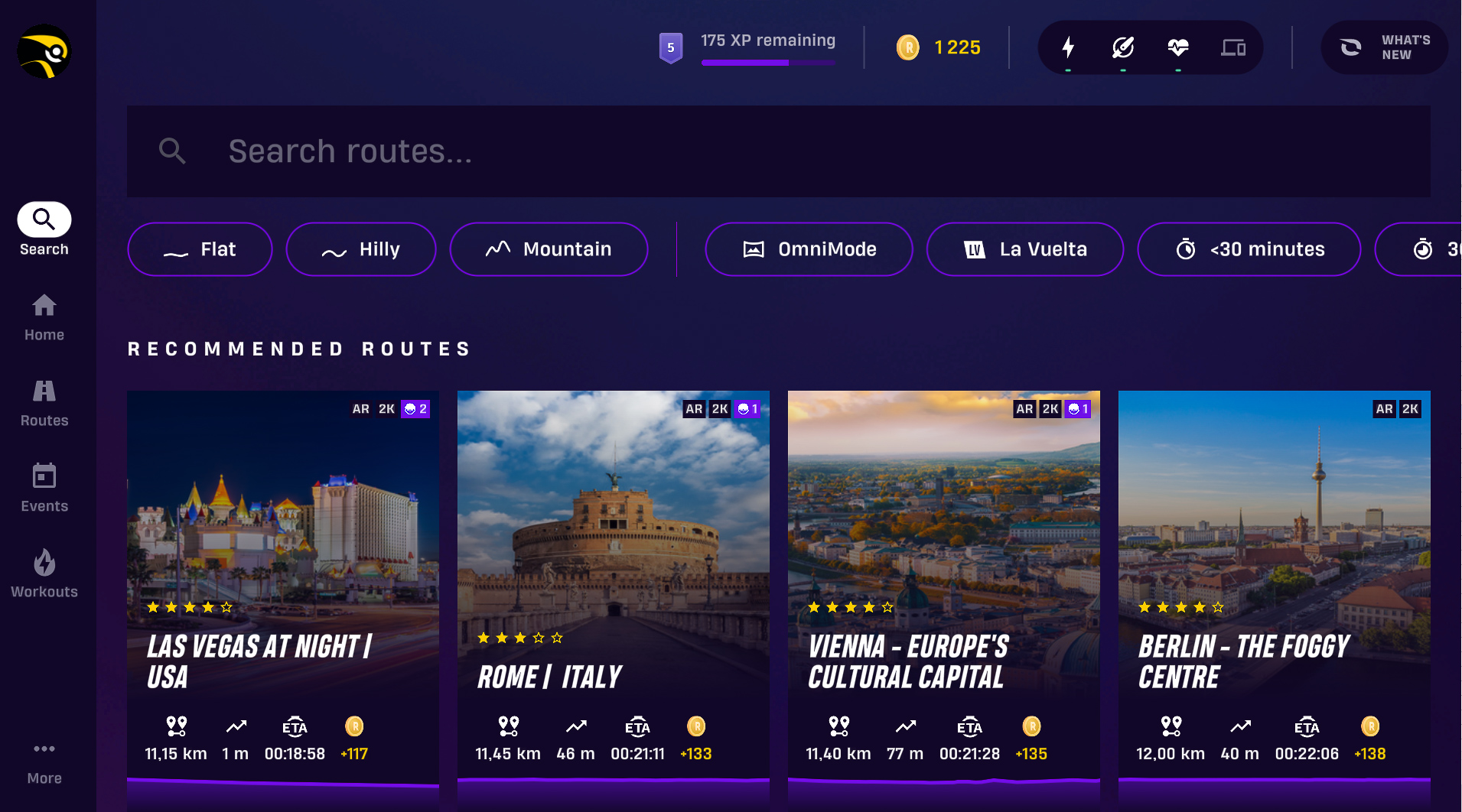This screenshot has width=1462, height=812.
Task: Click the search magnifier icon in field
Action: click(x=172, y=151)
